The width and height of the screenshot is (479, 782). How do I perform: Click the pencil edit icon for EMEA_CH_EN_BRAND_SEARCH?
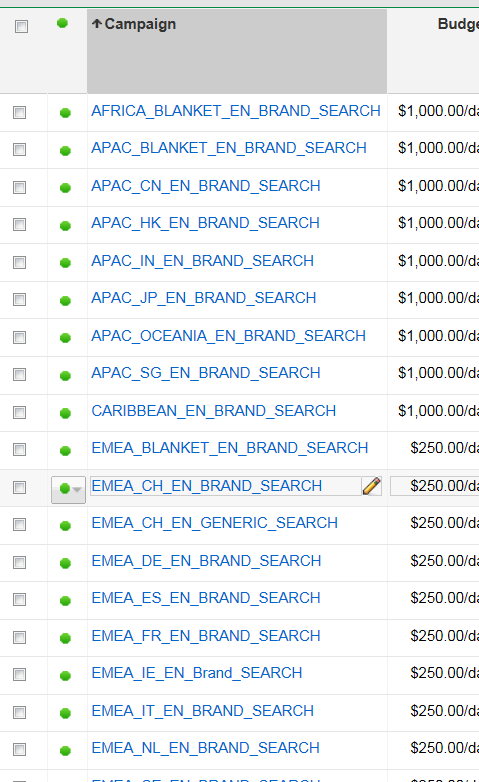tap(372, 486)
